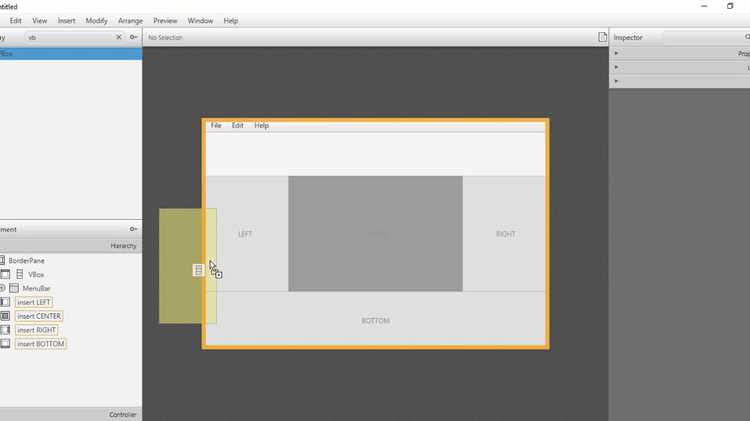
Task: Open the File menu in the design canvas
Action: (216, 125)
